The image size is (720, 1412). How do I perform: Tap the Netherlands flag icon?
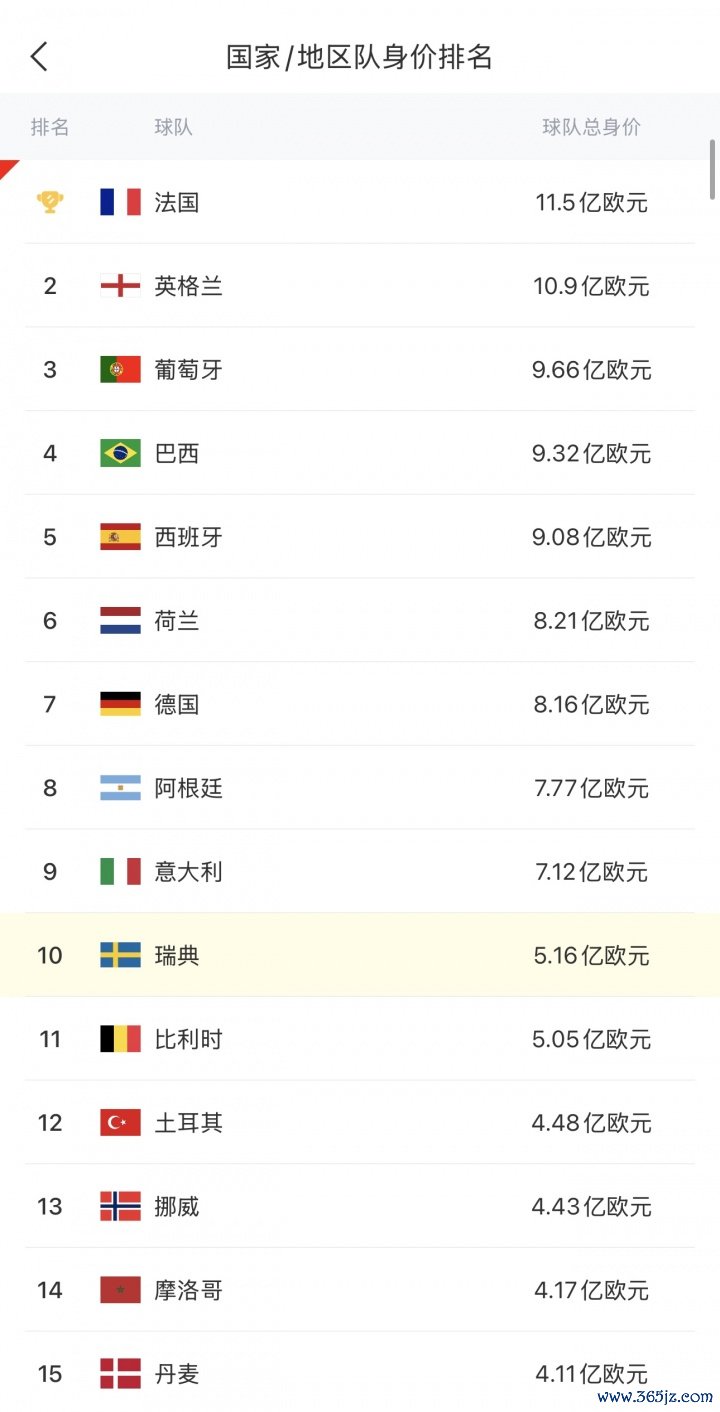(120, 621)
